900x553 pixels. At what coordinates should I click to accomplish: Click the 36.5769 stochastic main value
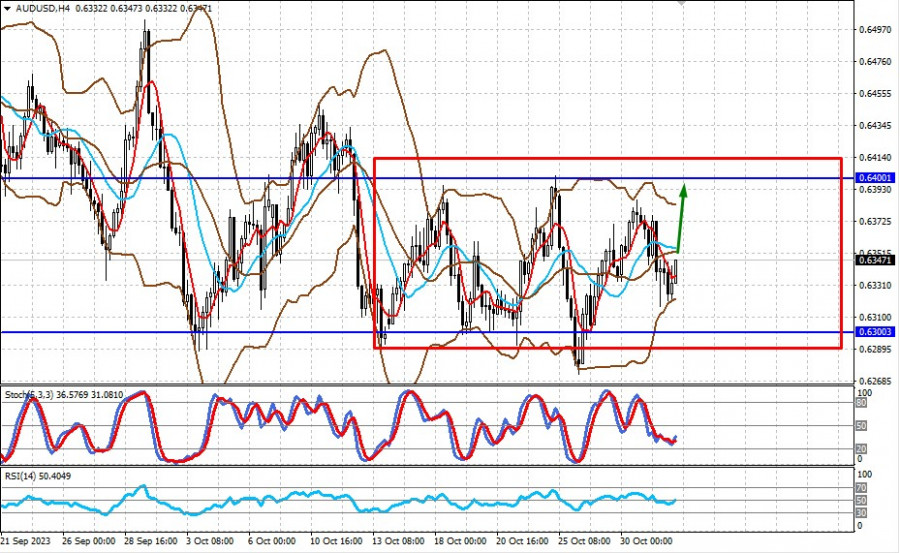point(71,395)
